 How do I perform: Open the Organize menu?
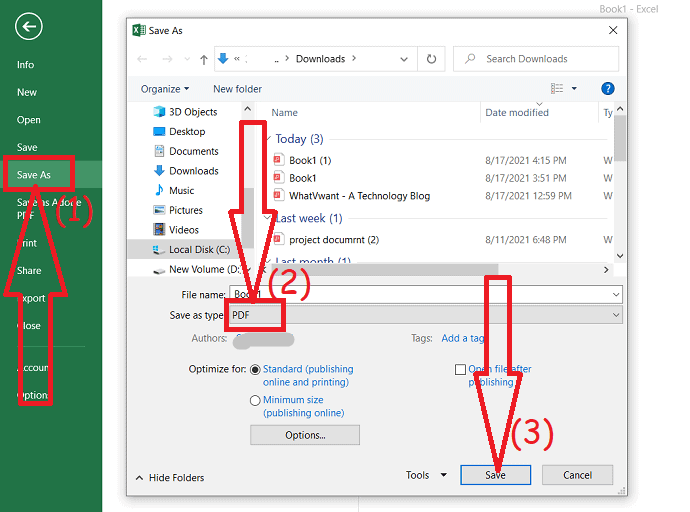point(165,89)
